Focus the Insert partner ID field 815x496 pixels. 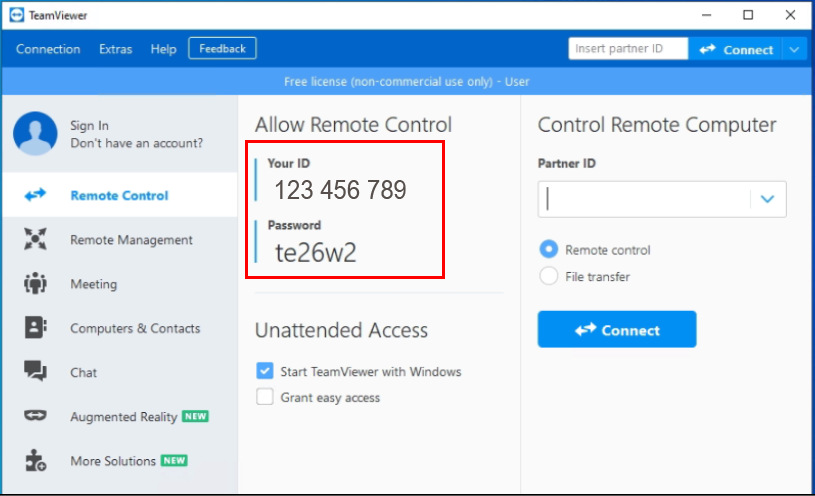tap(628, 49)
